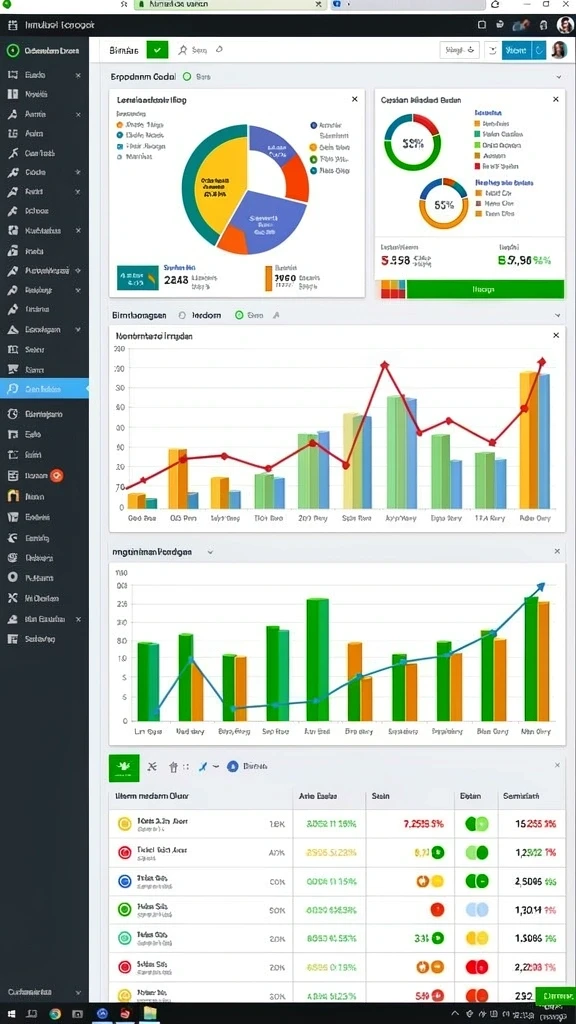Click the blue circular icon in the table toolbar

coord(232,767)
